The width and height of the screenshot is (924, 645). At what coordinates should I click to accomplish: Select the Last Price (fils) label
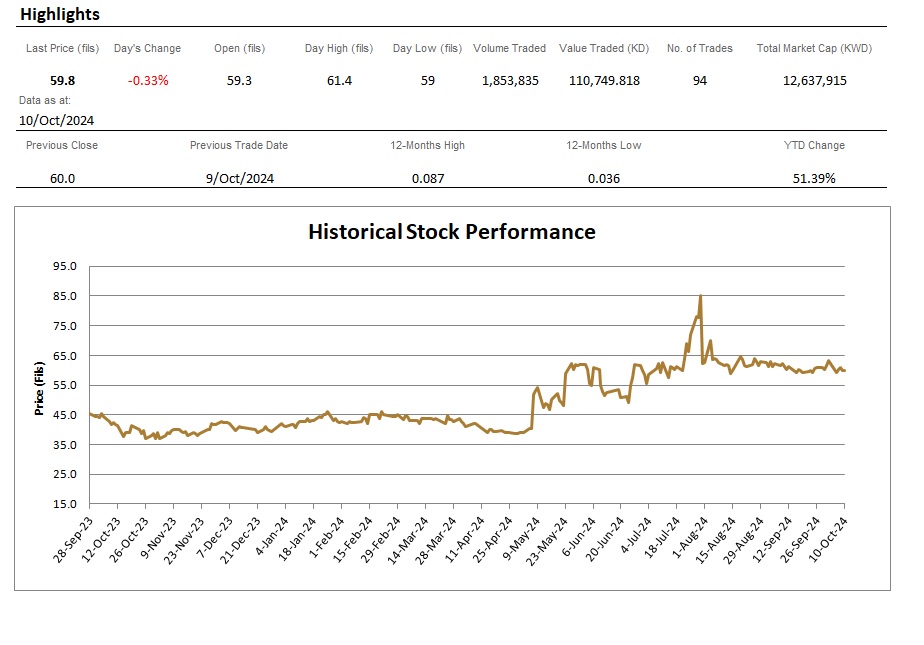[62, 48]
